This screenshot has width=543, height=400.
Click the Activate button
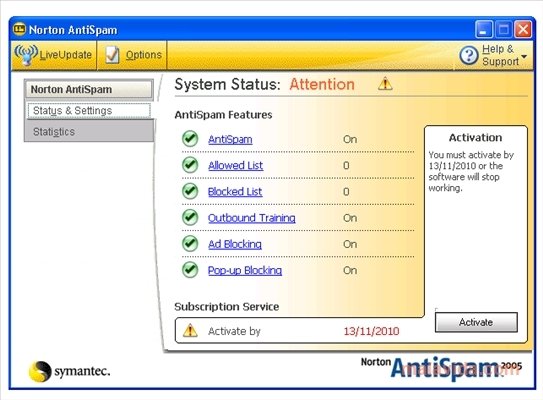pyautogui.click(x=476, y=322)
